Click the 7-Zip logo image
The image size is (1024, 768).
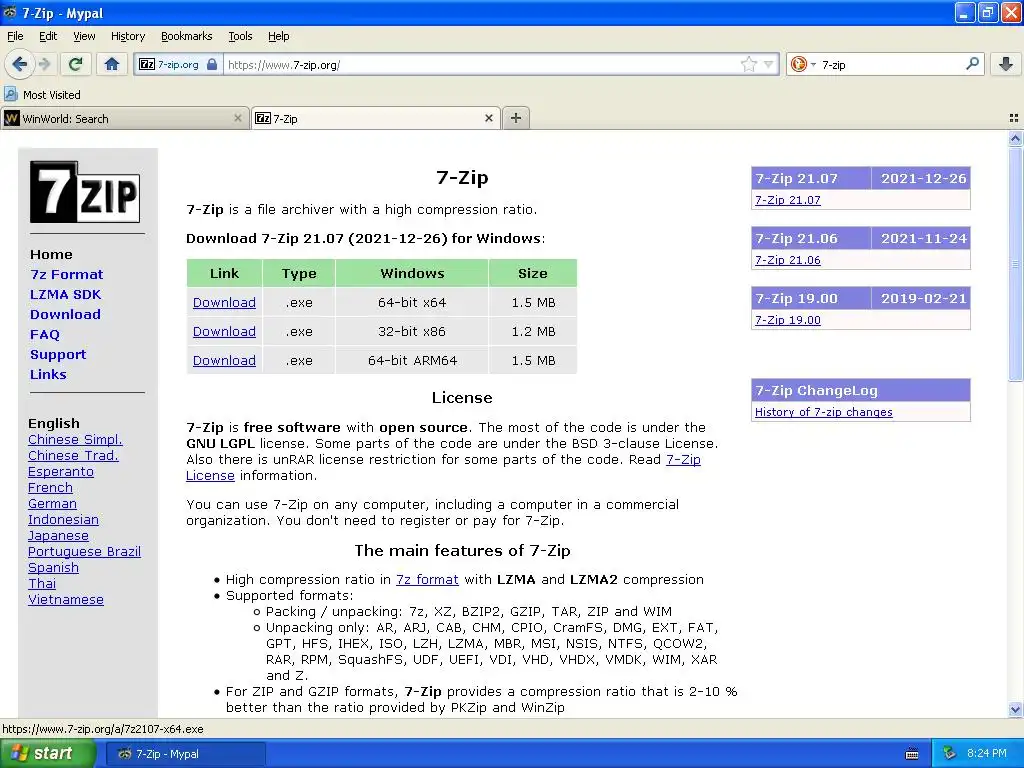click(x=85, y=192)
